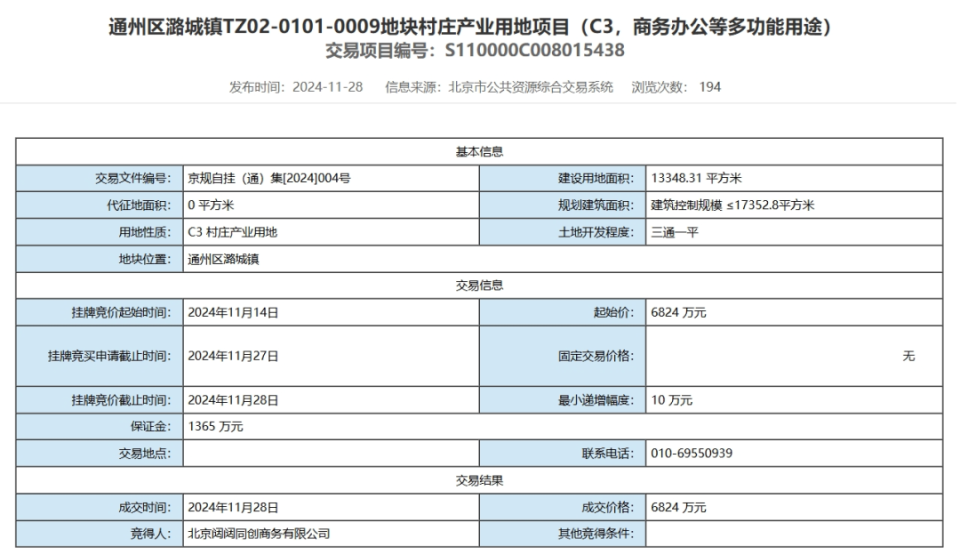Click the 交易地点 label

144,453
